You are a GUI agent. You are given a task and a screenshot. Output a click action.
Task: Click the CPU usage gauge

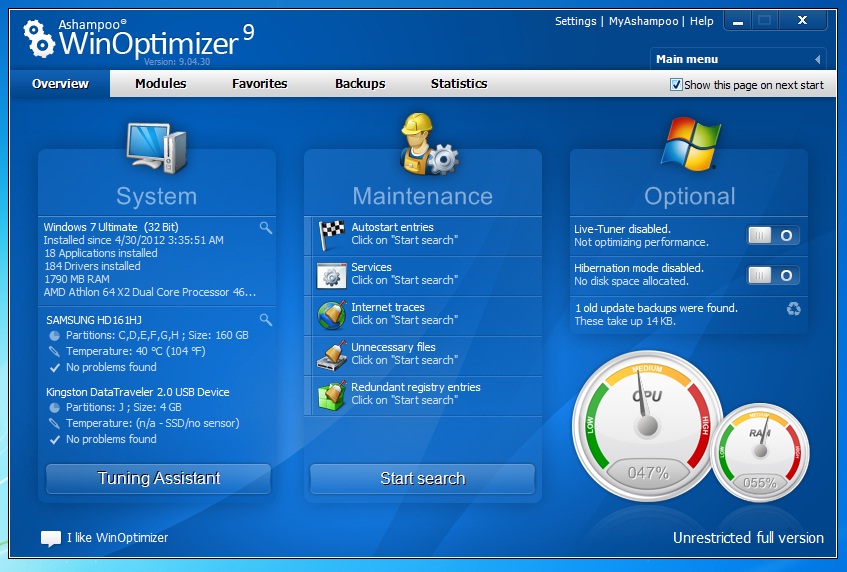click(648, 426)
